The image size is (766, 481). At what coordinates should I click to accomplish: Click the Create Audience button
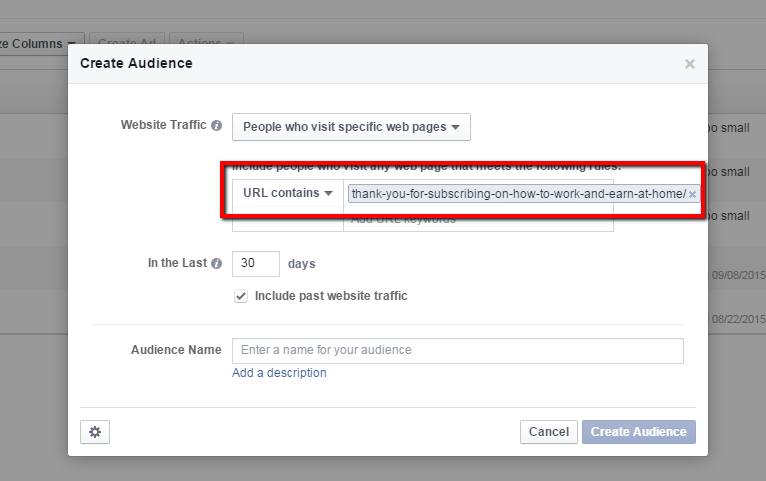[x=638, y=432]
